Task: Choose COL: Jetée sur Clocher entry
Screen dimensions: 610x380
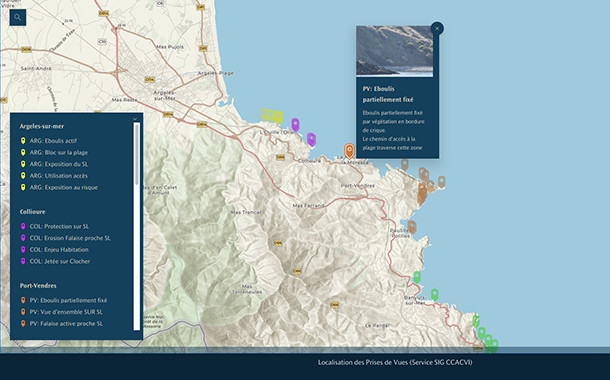Action: pyautogui.click(x=55, y=261)
